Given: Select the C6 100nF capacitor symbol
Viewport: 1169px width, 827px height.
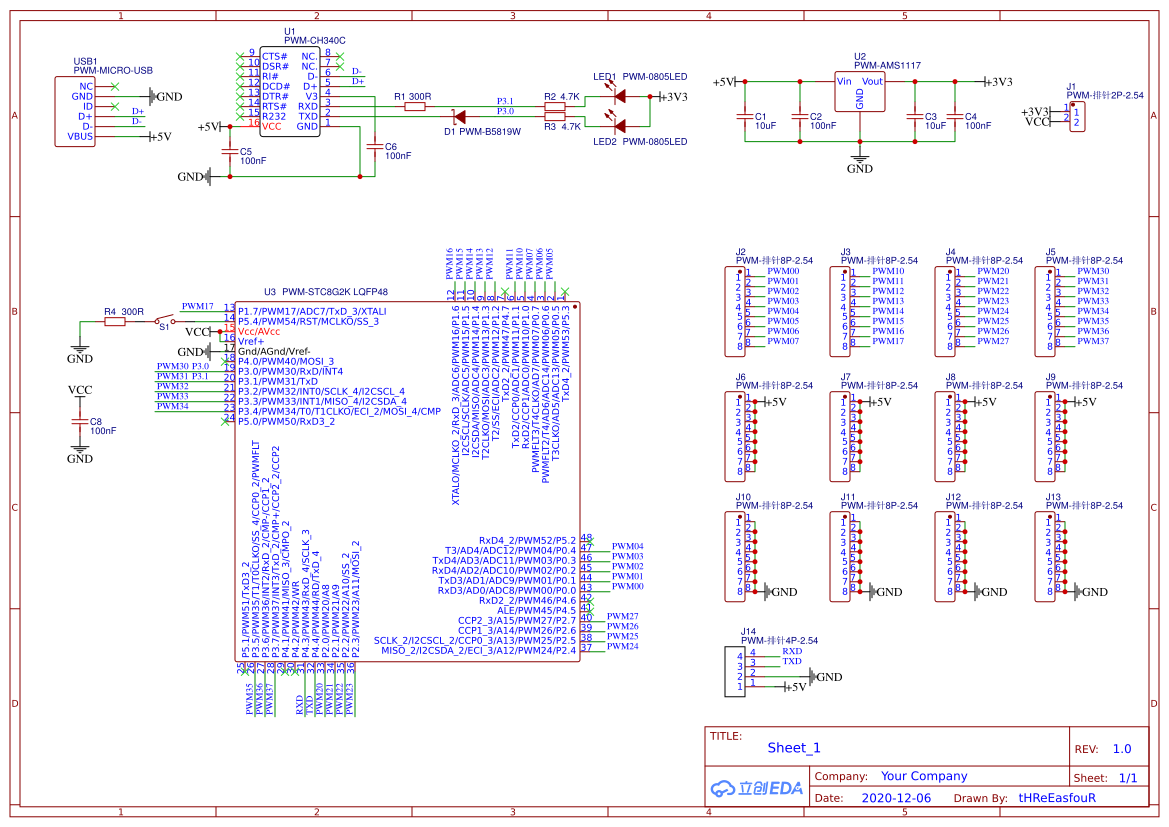Looking at the screenshot, I should click(374, 147).
